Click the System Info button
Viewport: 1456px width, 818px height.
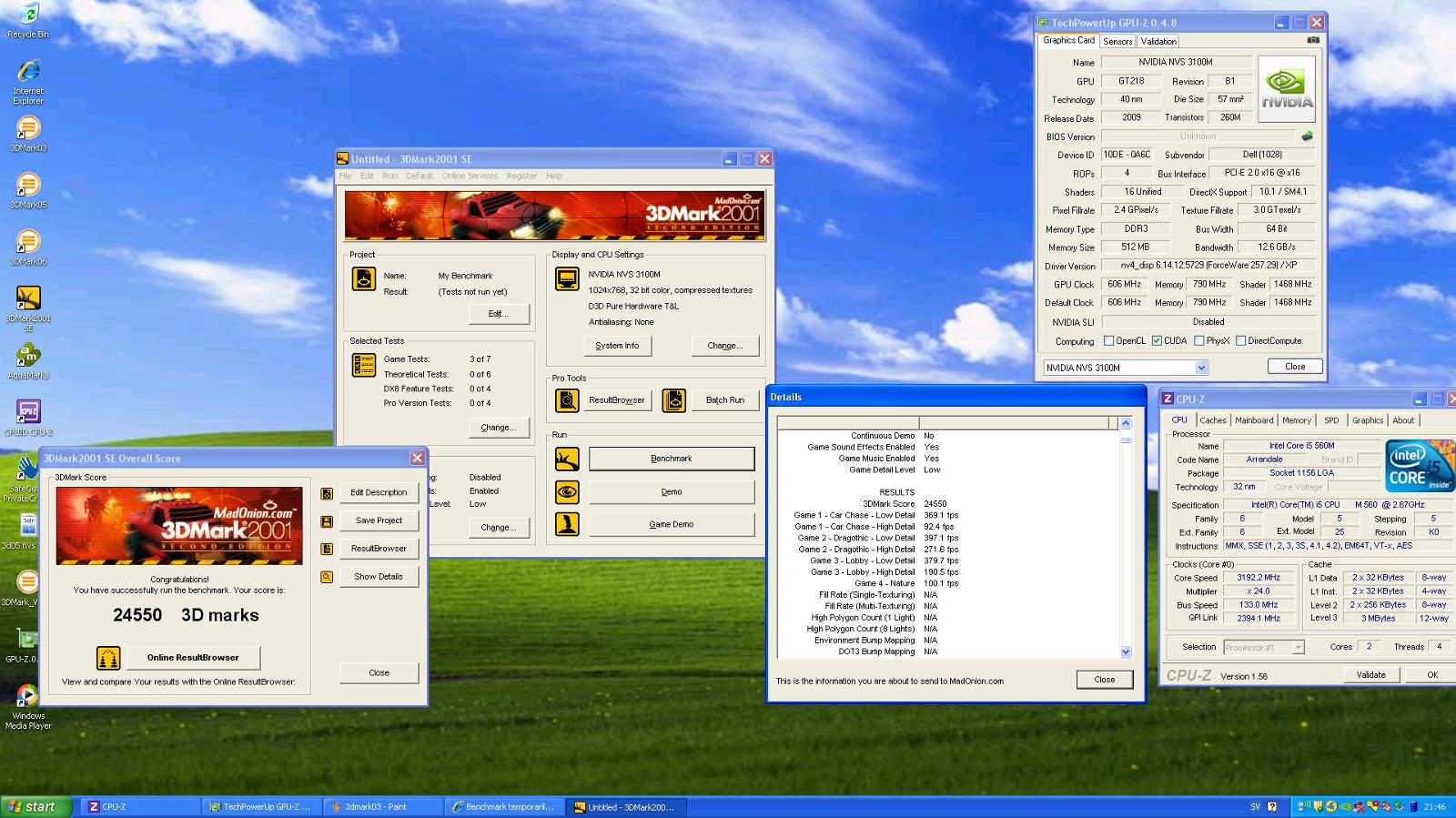tap(617, 346)
